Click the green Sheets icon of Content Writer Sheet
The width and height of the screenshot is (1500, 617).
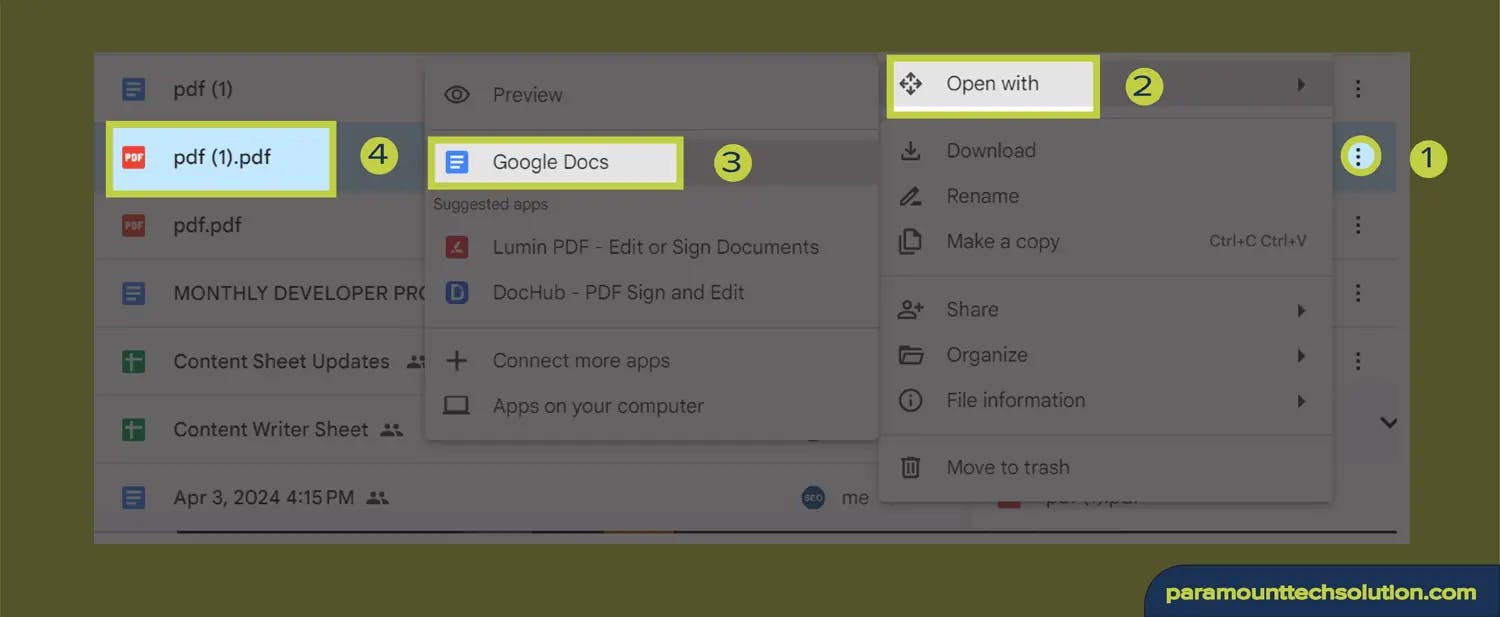coord(133,429)
